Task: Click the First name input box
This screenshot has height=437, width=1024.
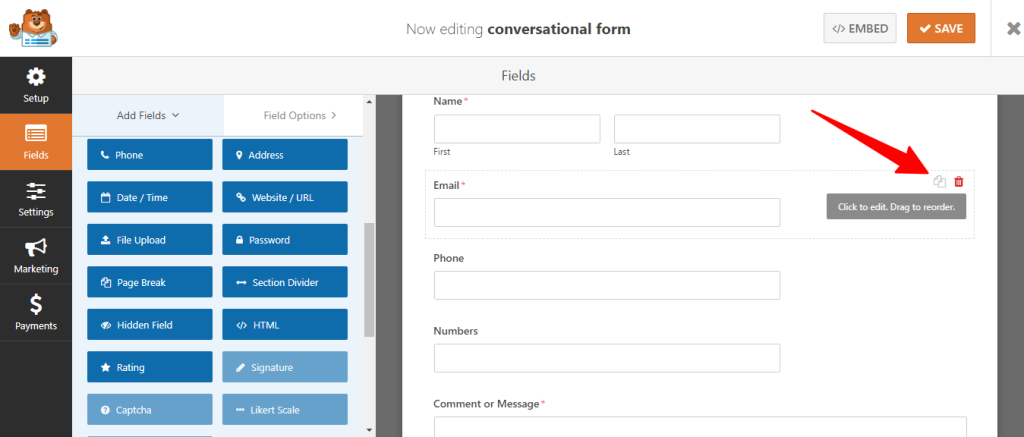Action: (x=517, y=129)
